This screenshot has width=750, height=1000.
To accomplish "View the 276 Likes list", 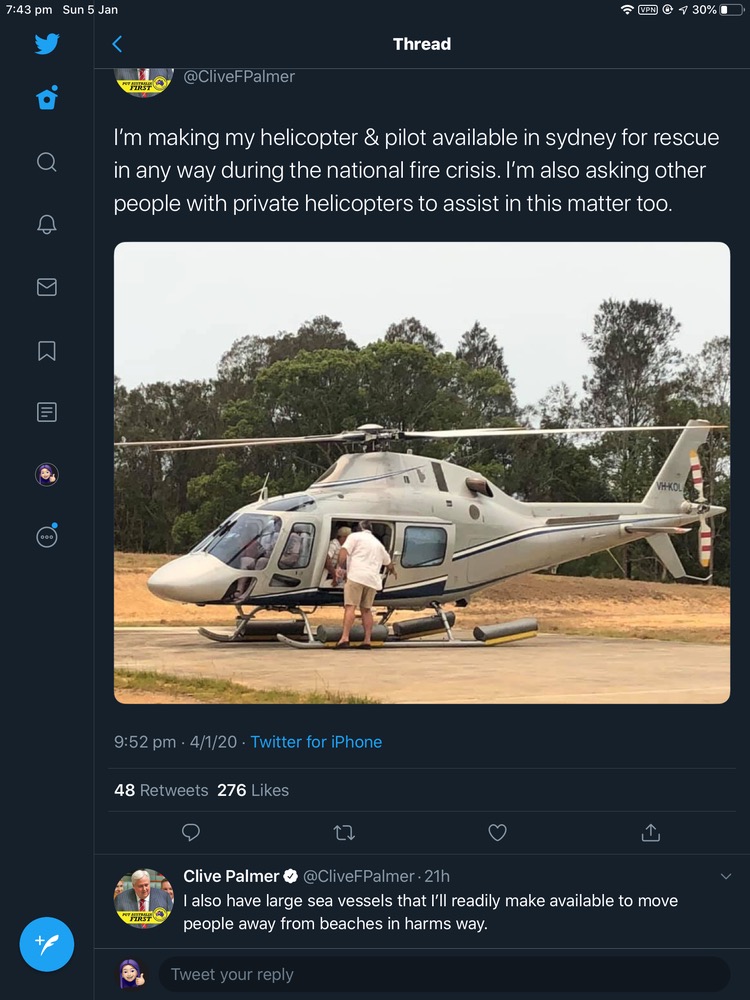I will click(253, 790).
